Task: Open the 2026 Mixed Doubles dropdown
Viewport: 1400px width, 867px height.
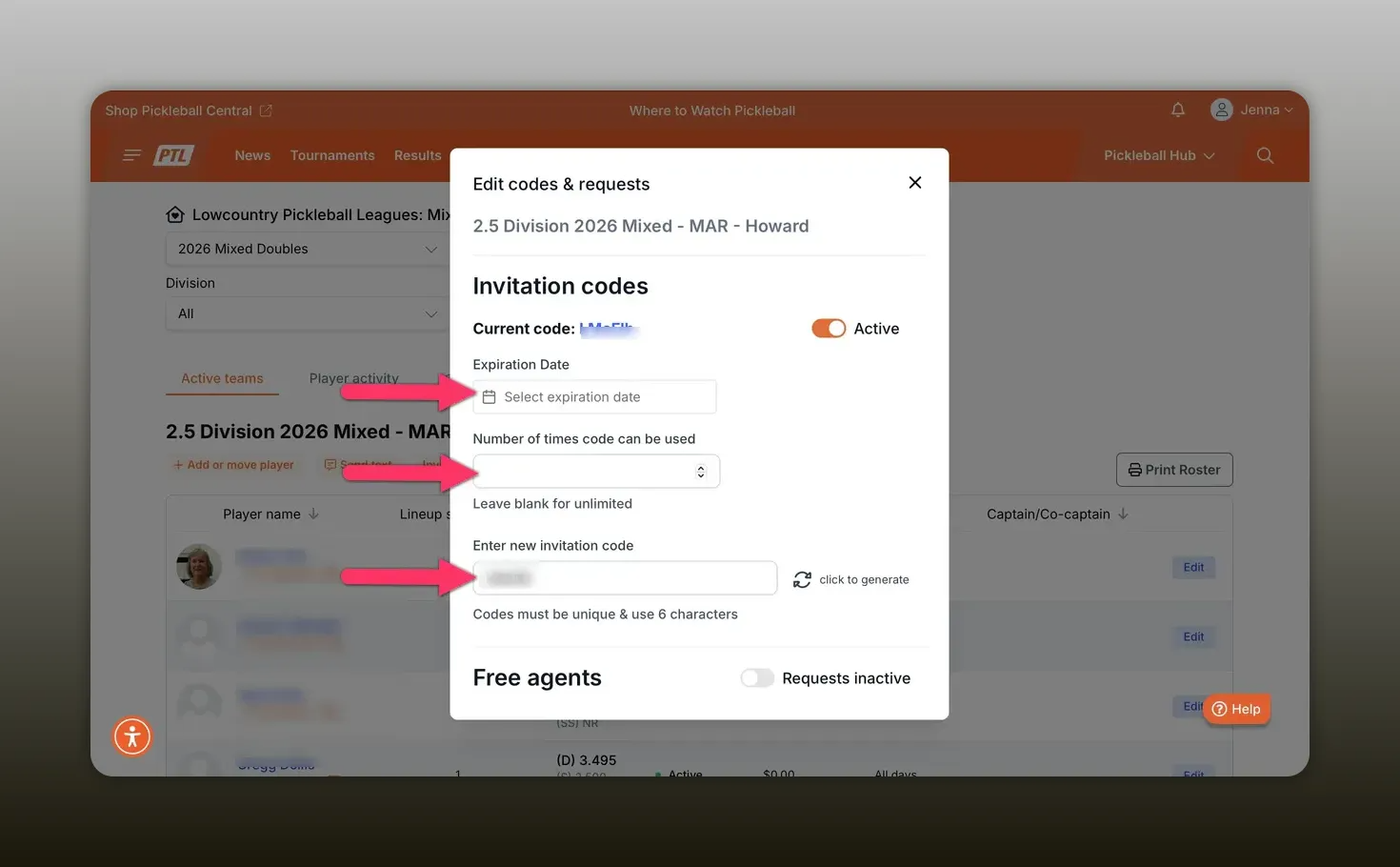Action: point(305,249)
